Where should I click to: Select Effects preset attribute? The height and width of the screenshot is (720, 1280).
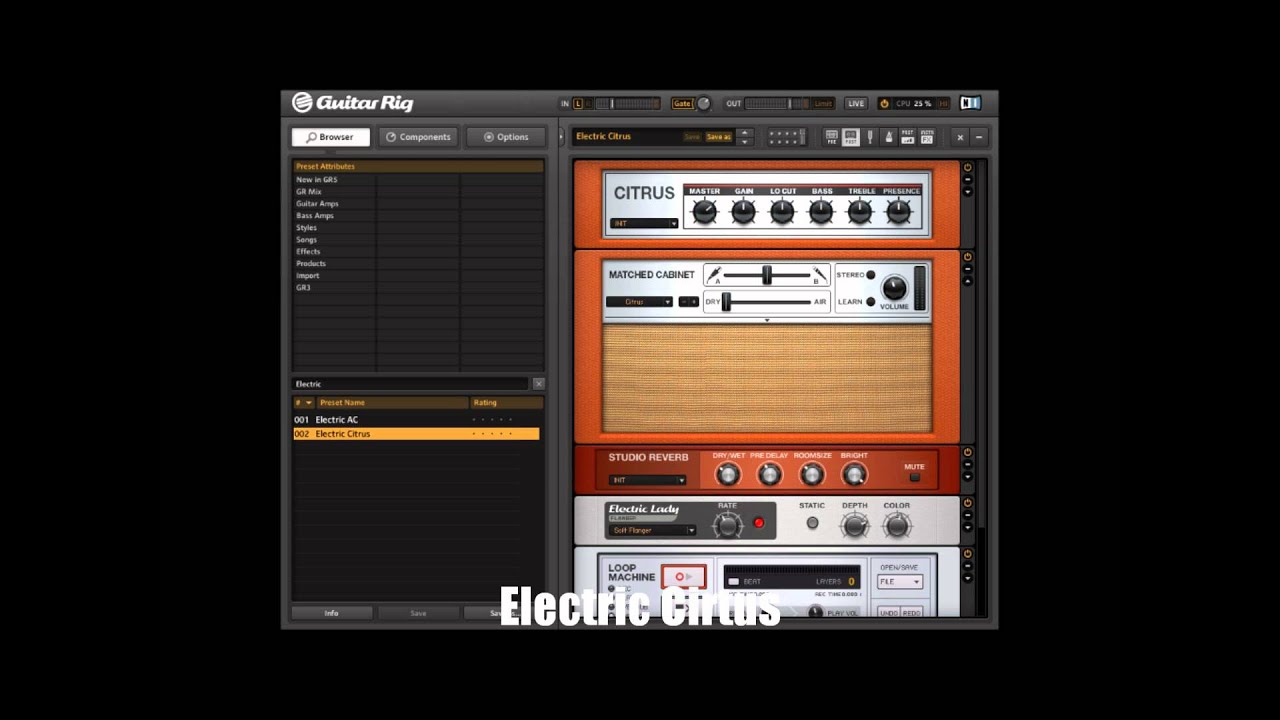tap(308, 252)
